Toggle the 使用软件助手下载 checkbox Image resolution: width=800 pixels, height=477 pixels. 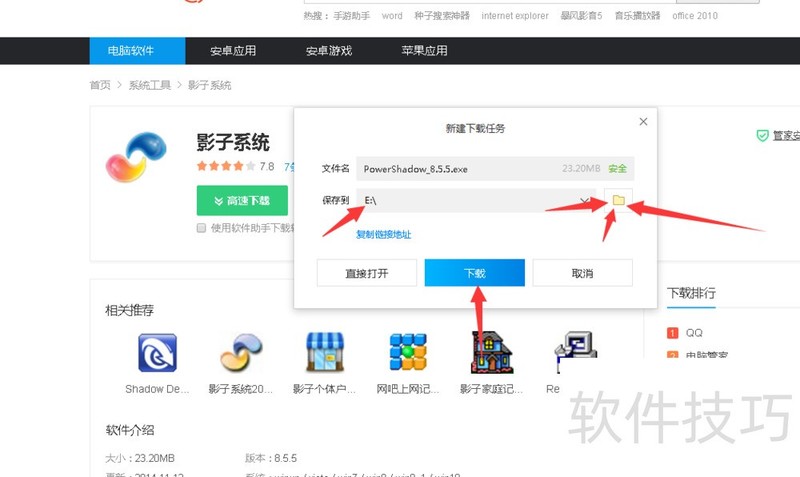202,228
